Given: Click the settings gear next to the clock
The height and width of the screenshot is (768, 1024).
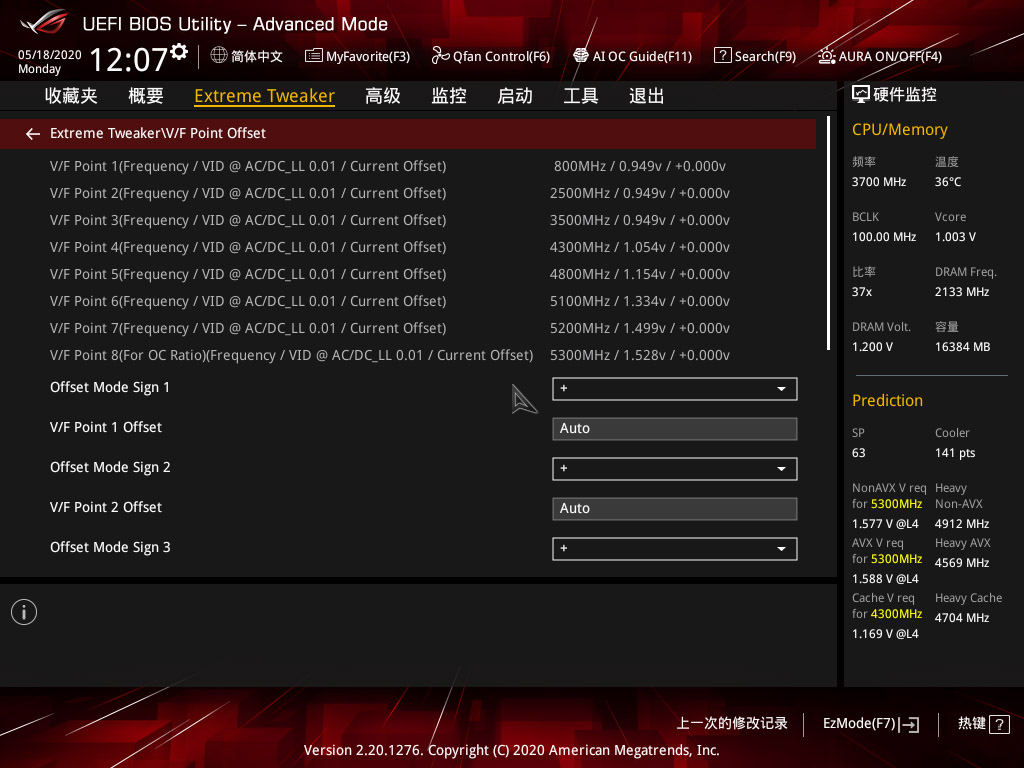Looking at the screenshot, I should point(179,51).
